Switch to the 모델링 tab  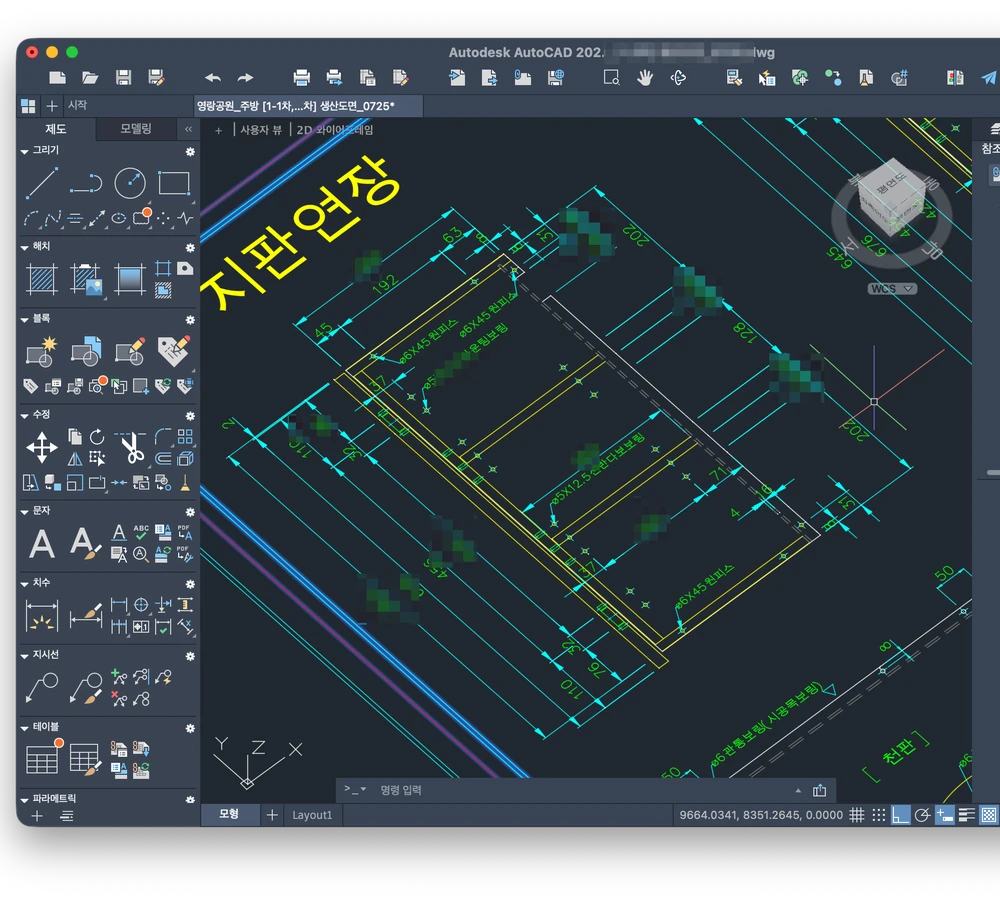tap(136, 129)
